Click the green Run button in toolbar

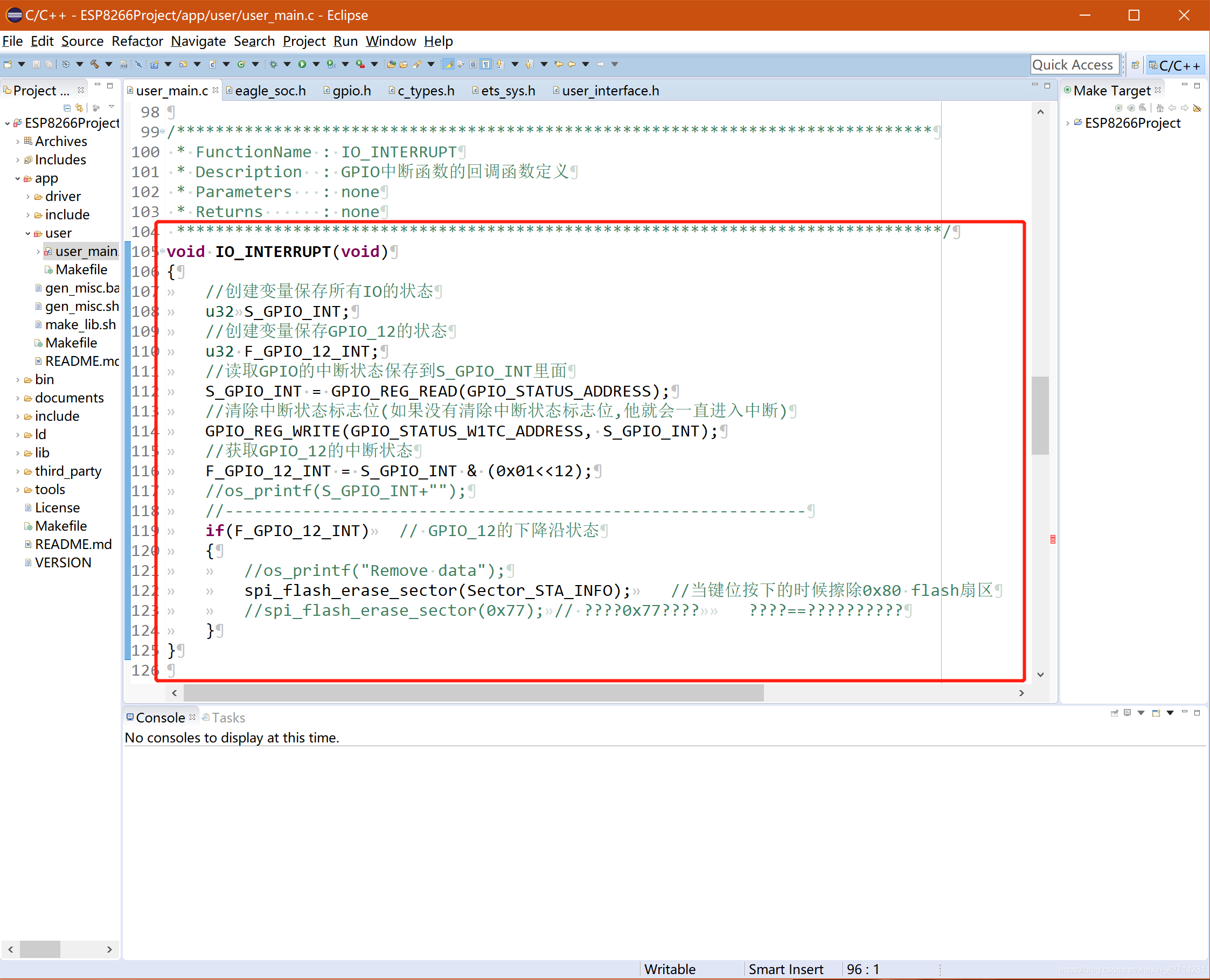click(302, 64)
